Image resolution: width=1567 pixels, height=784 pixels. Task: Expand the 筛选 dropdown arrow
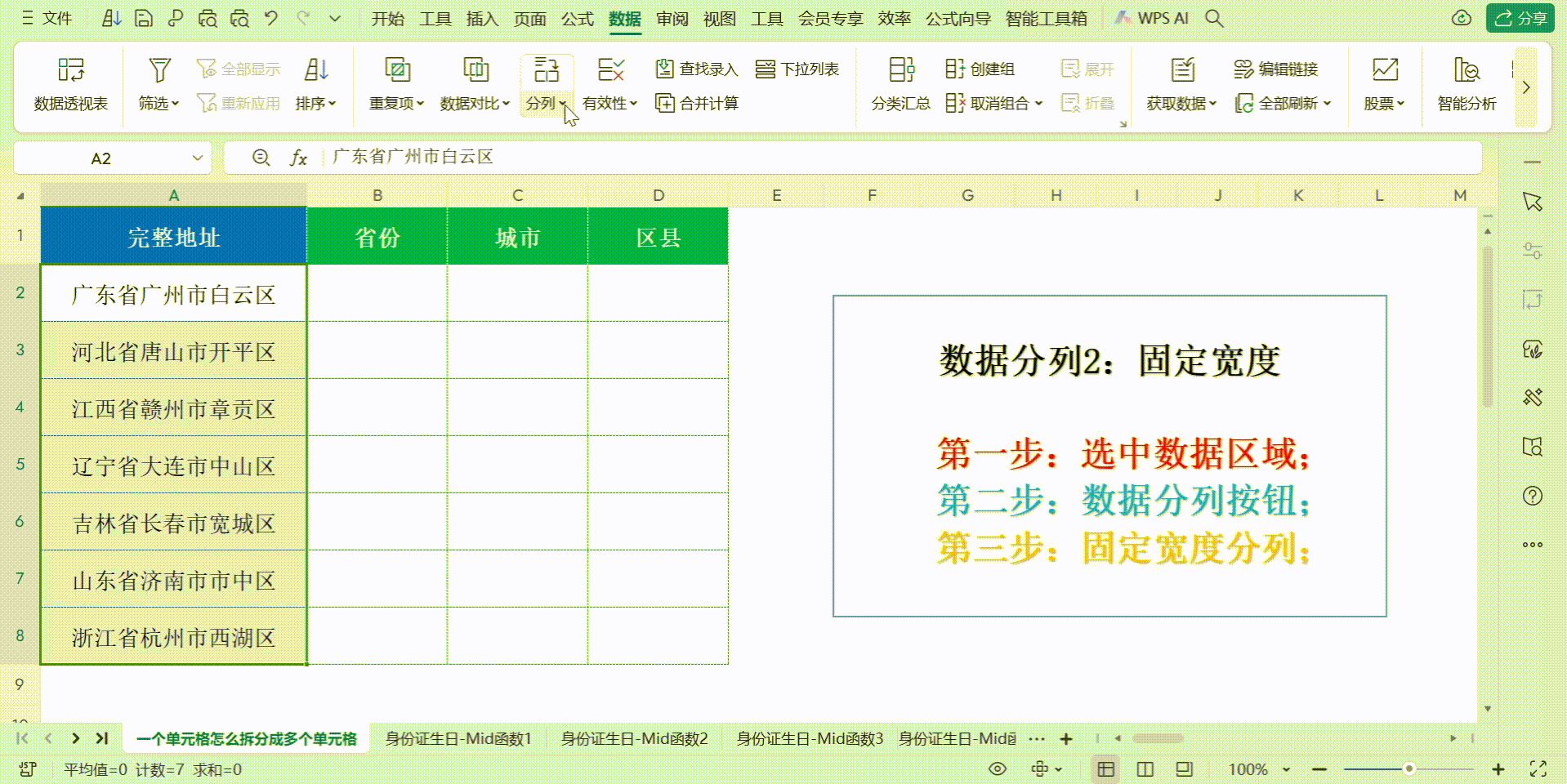point(176,105)
